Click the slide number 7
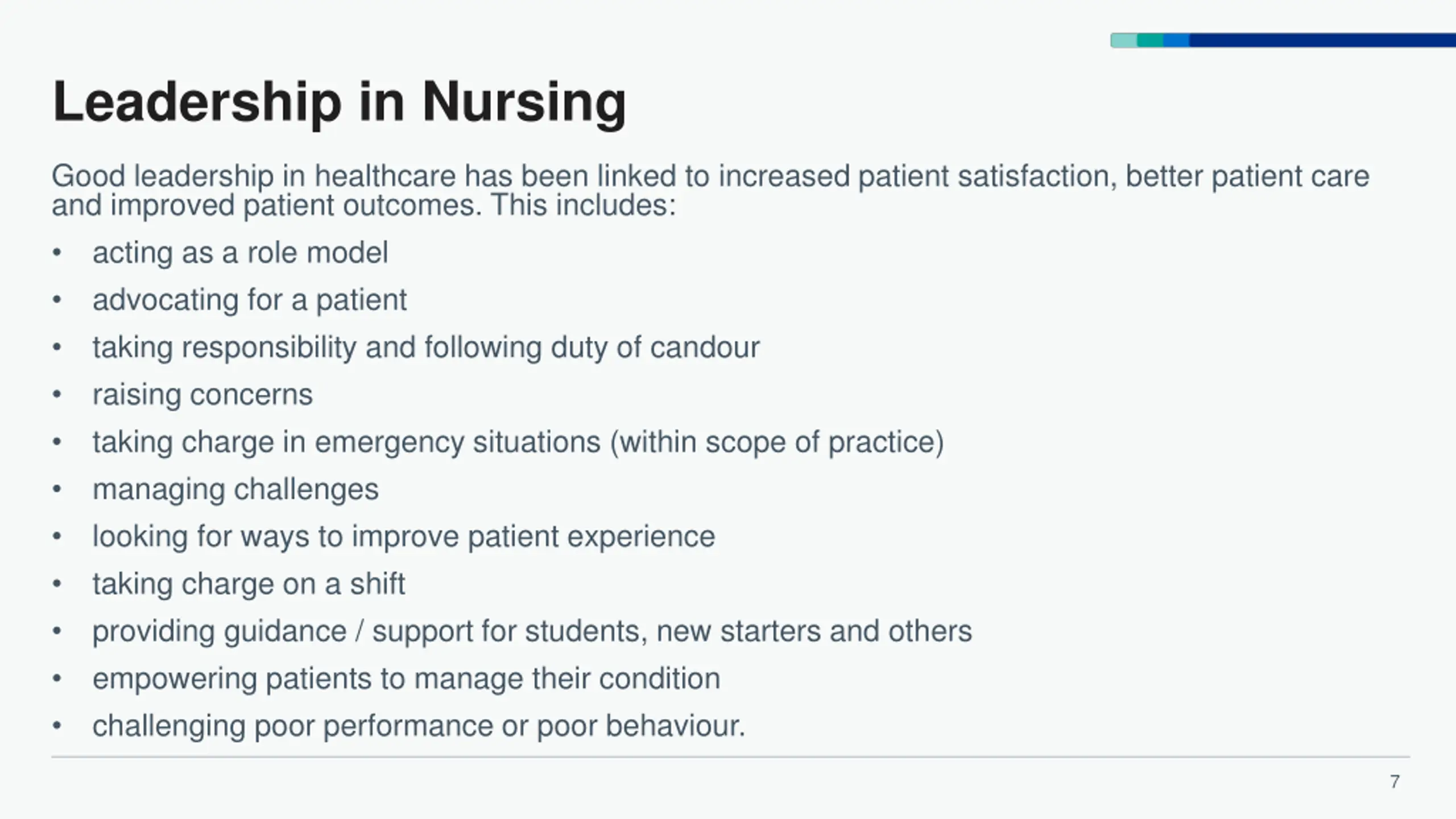The height and width of the screenshot is (819, 1456). [1395, 782]
